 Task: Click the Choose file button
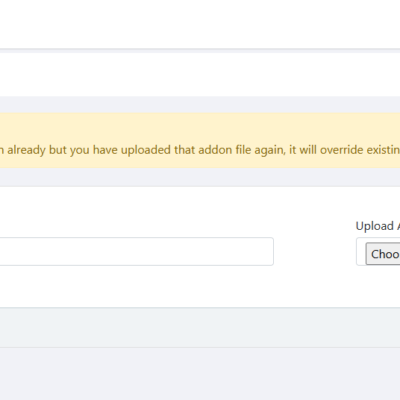coord(383,254)
